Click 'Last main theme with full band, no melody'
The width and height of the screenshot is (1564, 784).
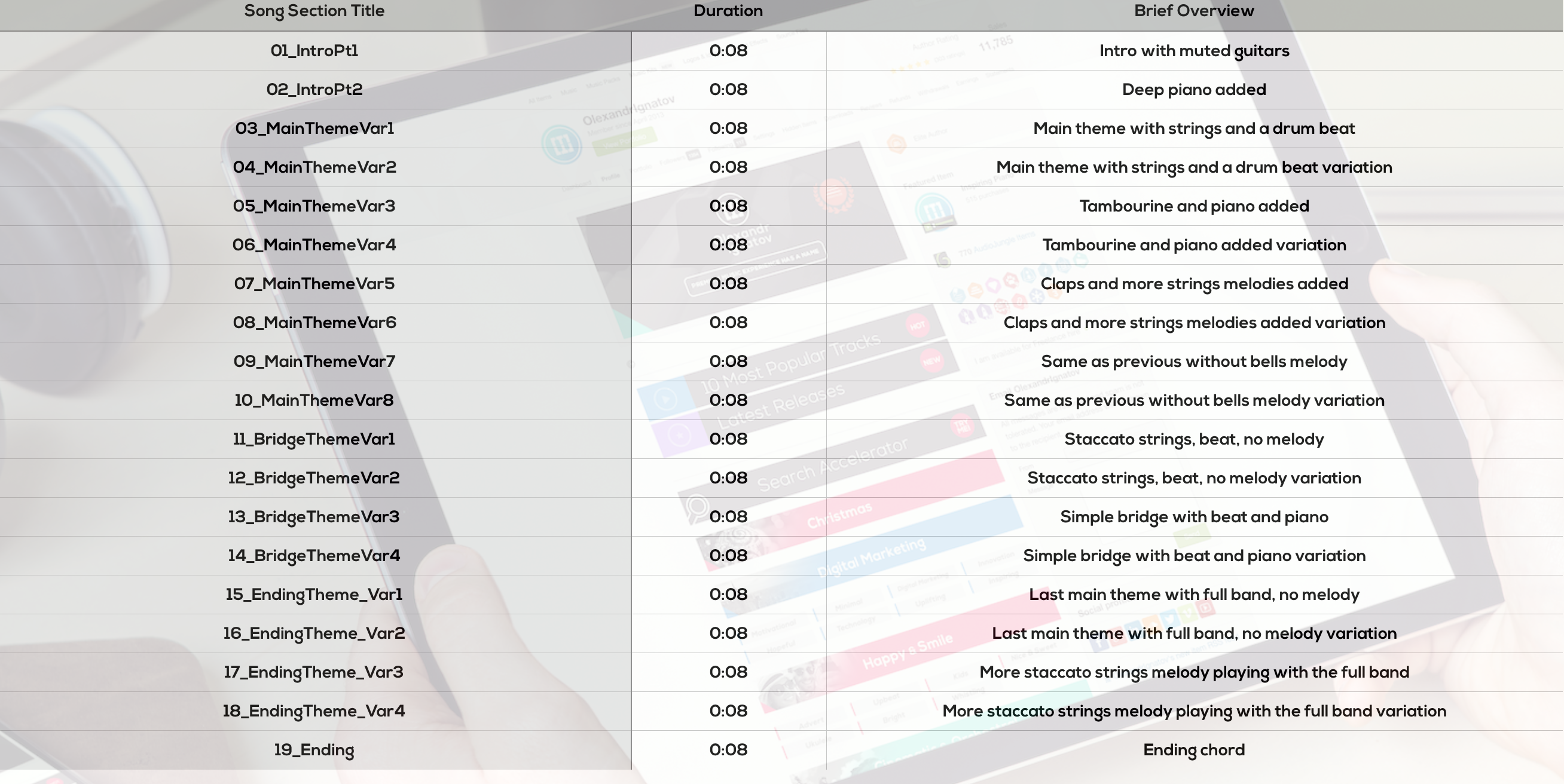[x=1194, y=595]
